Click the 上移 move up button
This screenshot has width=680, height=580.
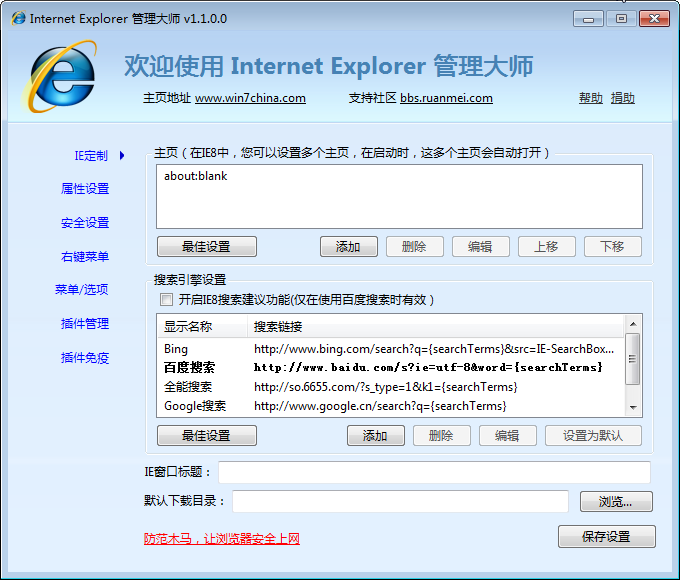coord(546,246)
